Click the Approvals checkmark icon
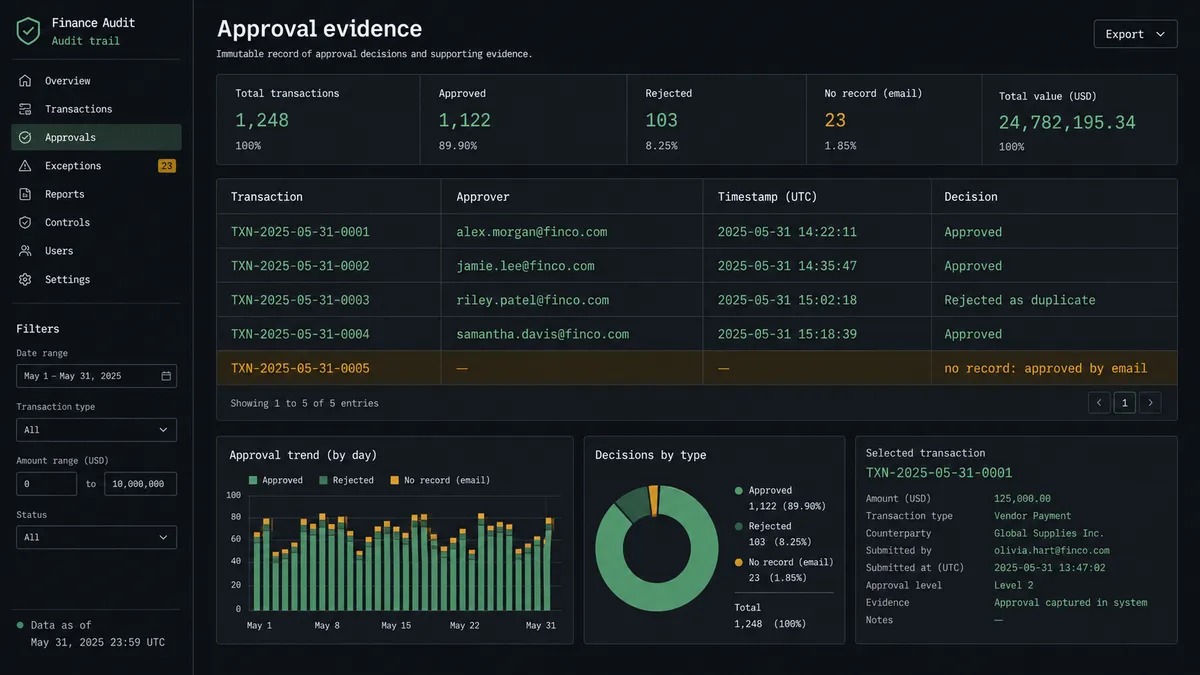Image resolution: width=1200 pixels, height=675 pixels. pos(25,137)
